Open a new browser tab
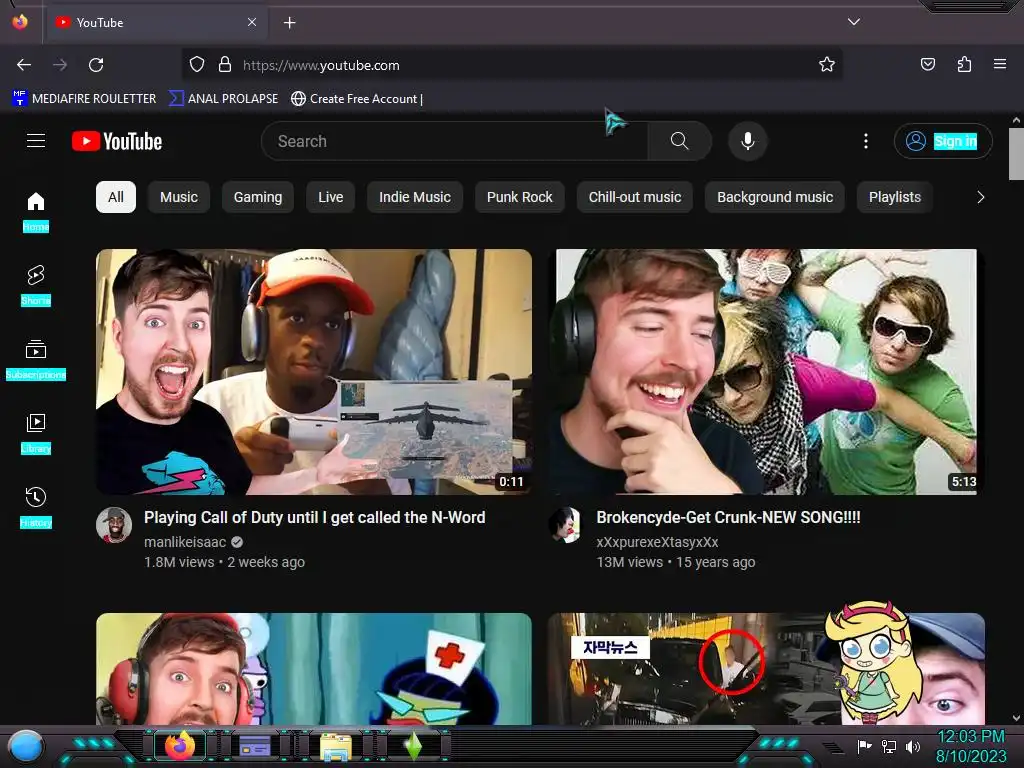Viewport: 1024px width, 768px height. point(289,23)
